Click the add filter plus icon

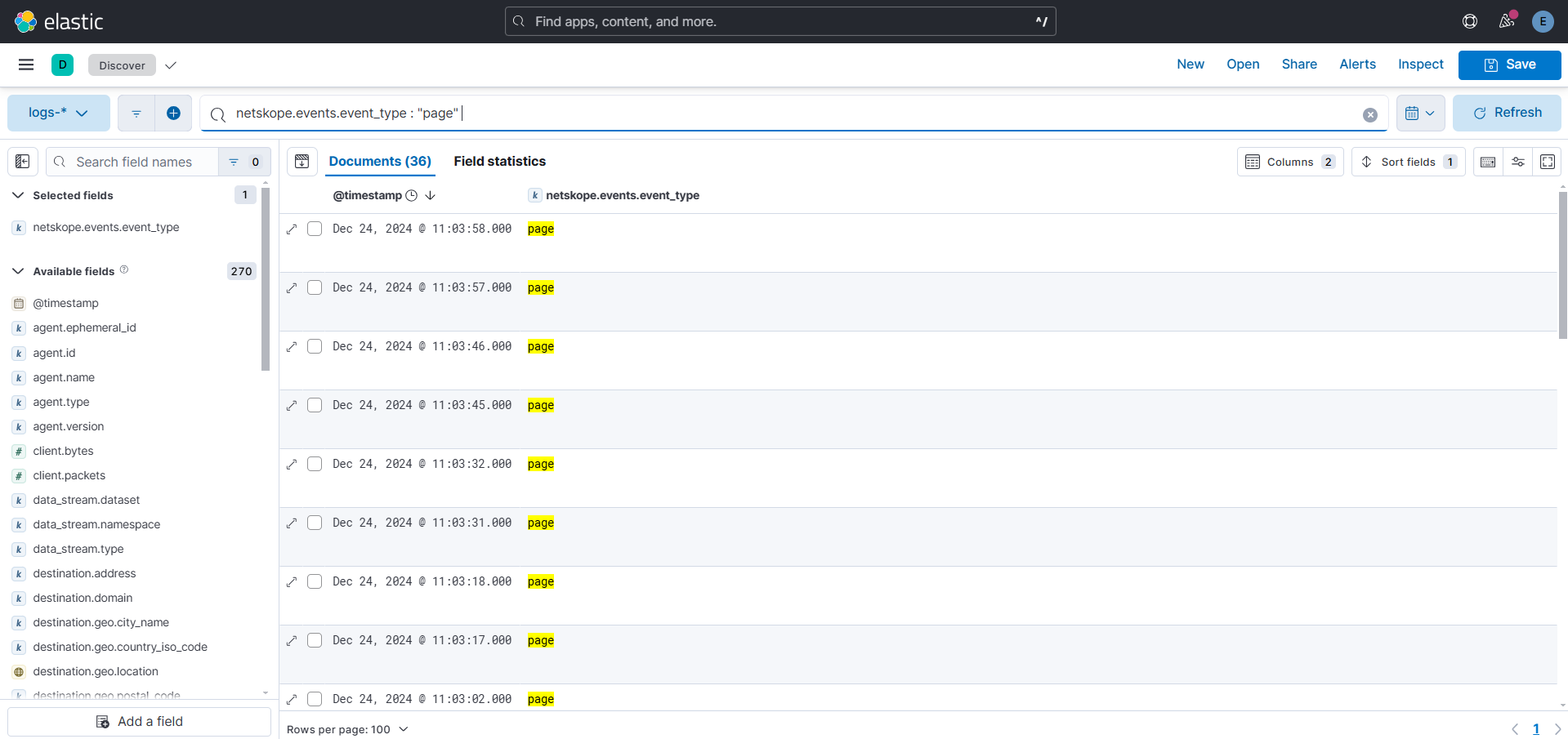(x=173, y=113)
